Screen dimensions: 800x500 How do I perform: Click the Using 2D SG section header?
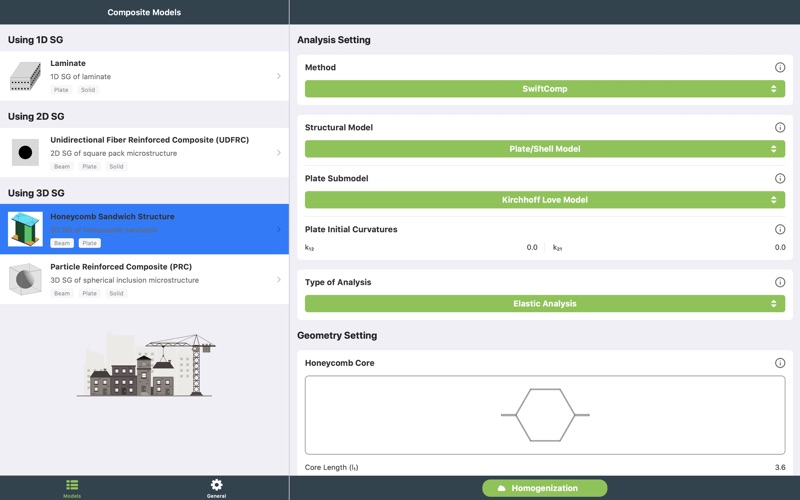[36, 116]
